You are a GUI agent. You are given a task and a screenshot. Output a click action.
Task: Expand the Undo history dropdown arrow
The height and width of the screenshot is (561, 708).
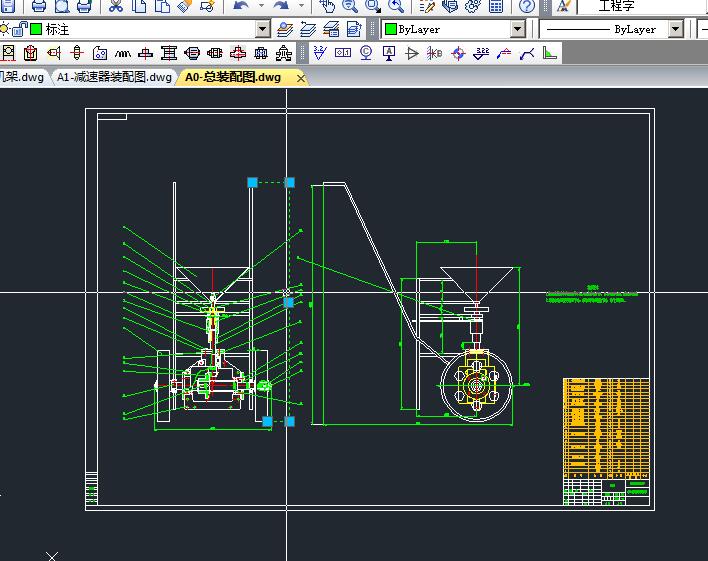tap(261, 5)
